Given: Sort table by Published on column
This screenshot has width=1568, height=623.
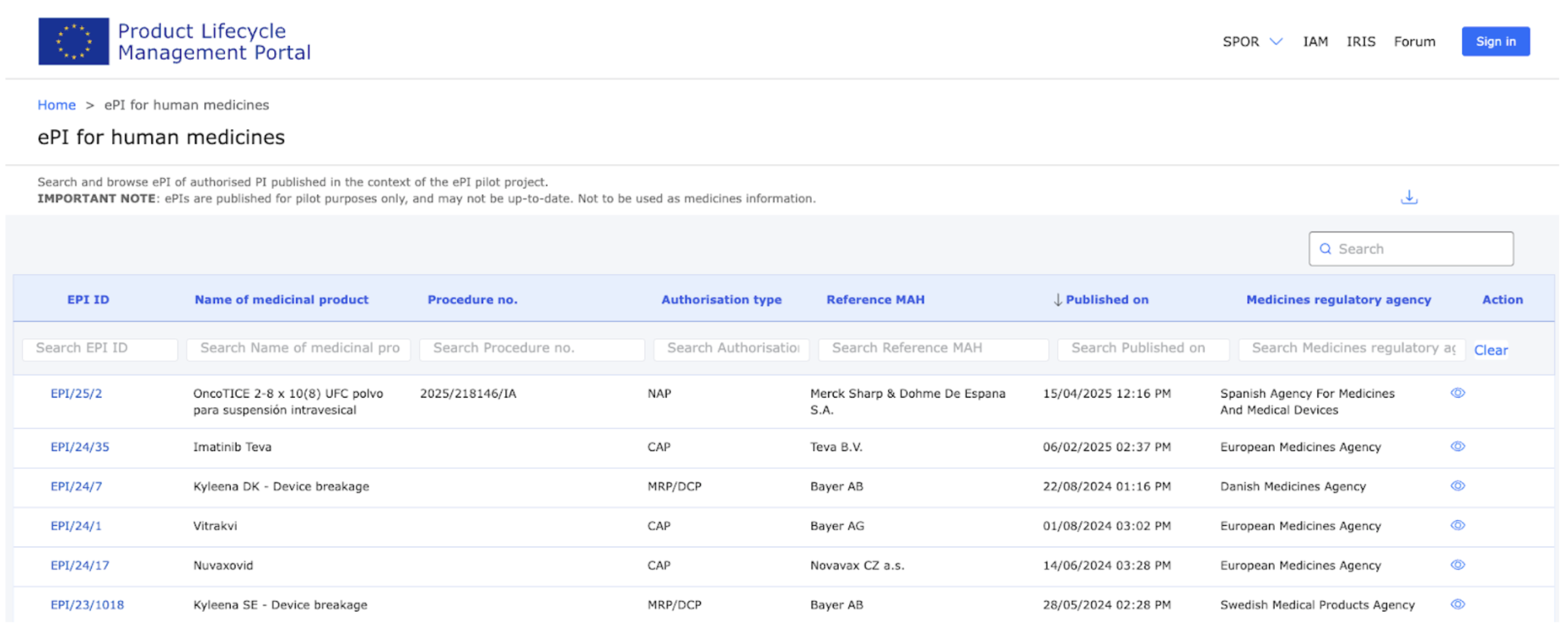Looking at the screenshot, I should 1106,300.
